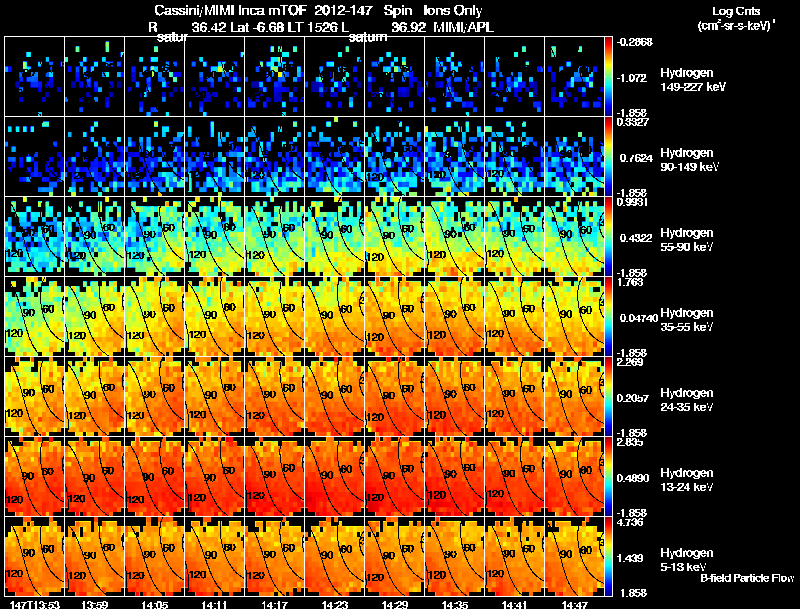Click the Cassini/MIMI Inca mTOF title

[231, 10]
